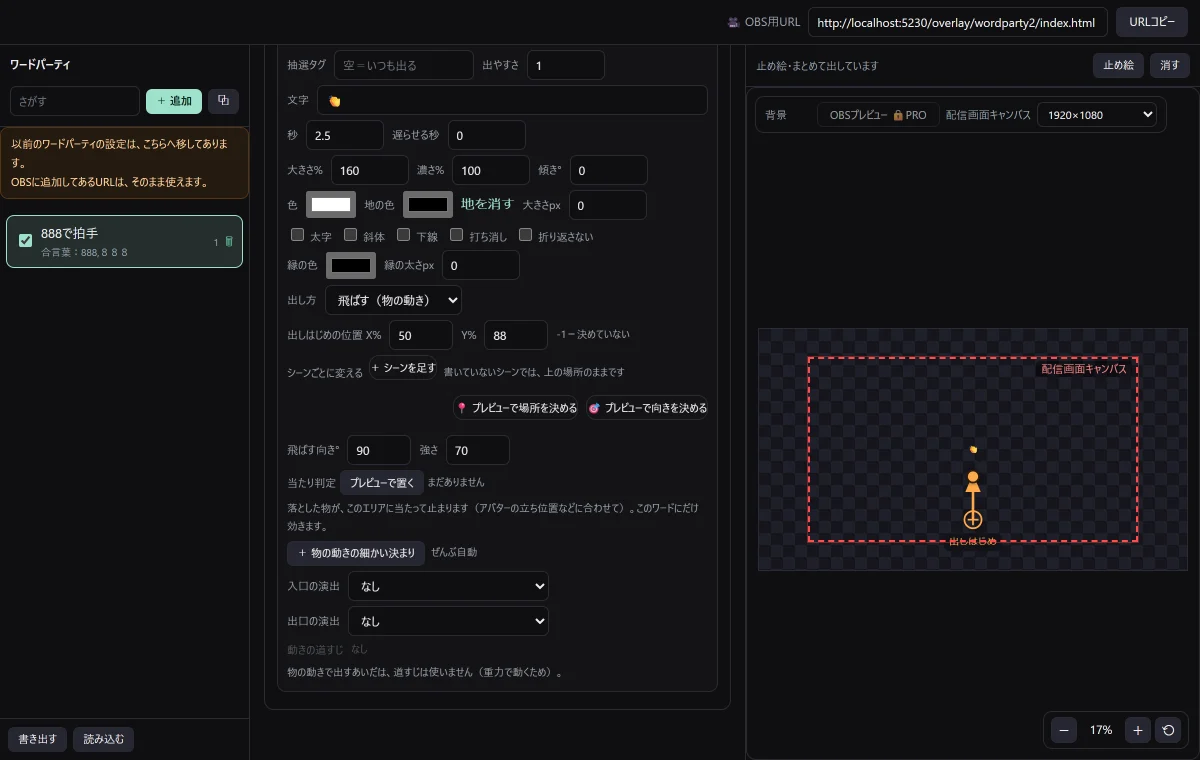
Task: Enable the 太字 bold checkbox
Action: pos(297,236)
